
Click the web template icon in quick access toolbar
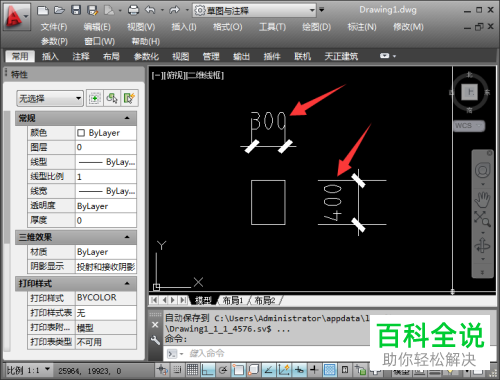point(109,10)
